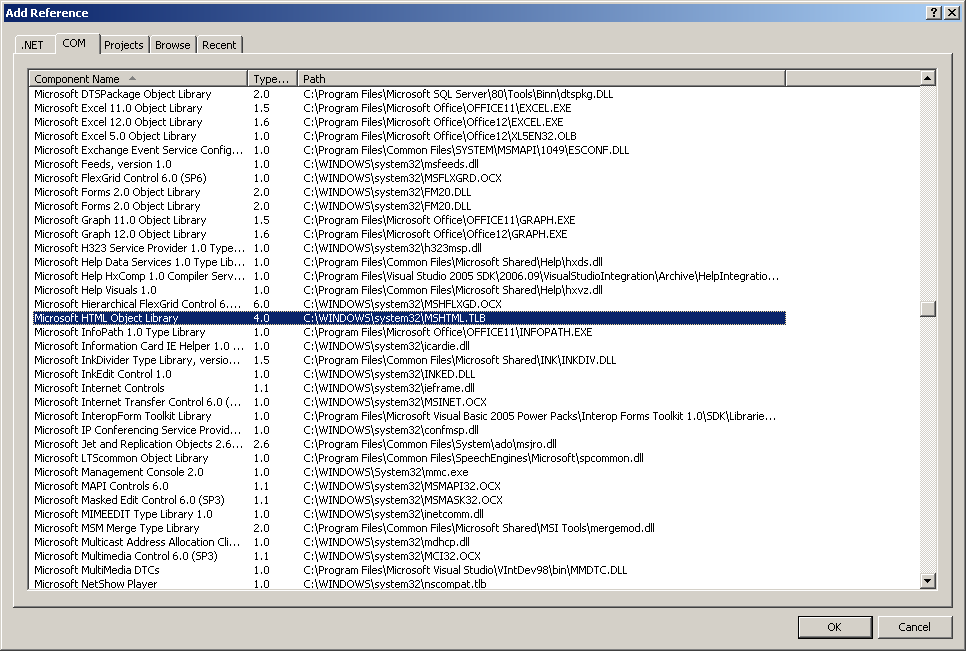Click path ending in INFOPATH.EXE
This screenshot has width=966, height=651.
447,333
